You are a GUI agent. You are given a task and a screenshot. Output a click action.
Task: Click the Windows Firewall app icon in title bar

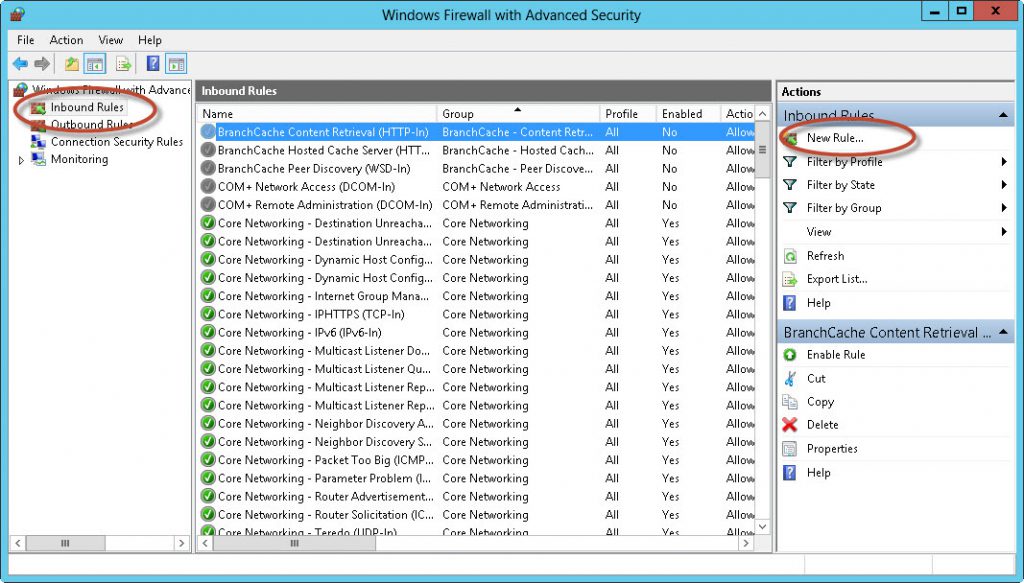18,14
